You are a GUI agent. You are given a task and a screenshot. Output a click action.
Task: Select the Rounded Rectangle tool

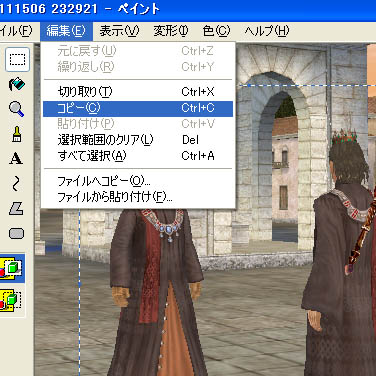coord(16,234)
